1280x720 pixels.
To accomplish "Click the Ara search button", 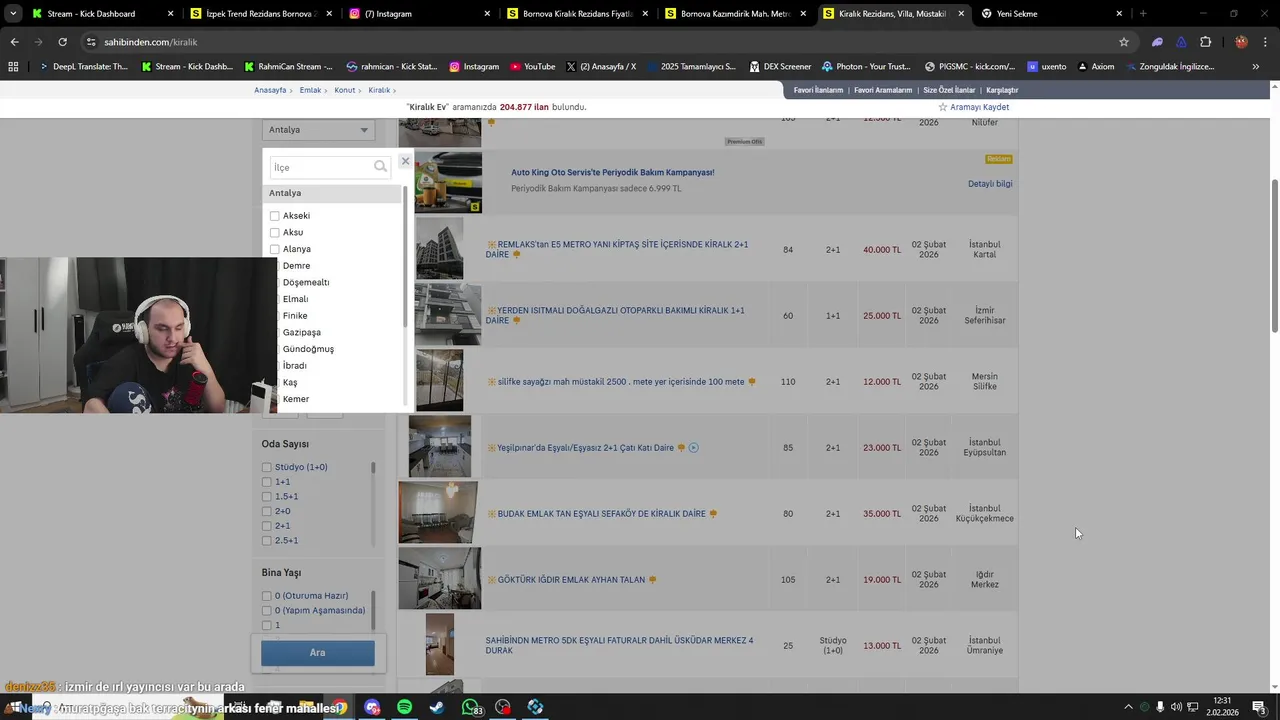I will point(318,653).
